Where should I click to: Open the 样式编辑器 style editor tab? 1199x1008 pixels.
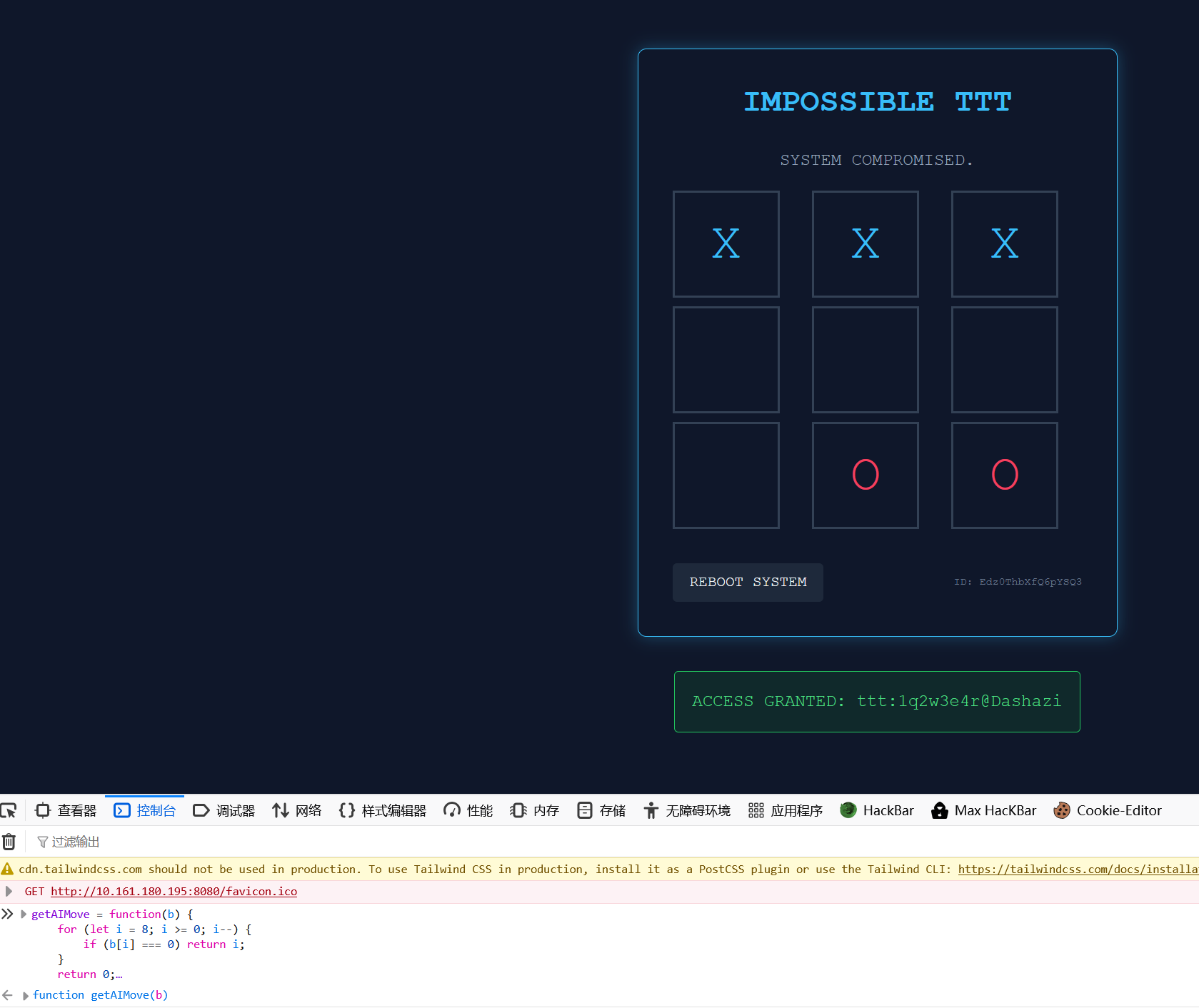click(382, 810)
